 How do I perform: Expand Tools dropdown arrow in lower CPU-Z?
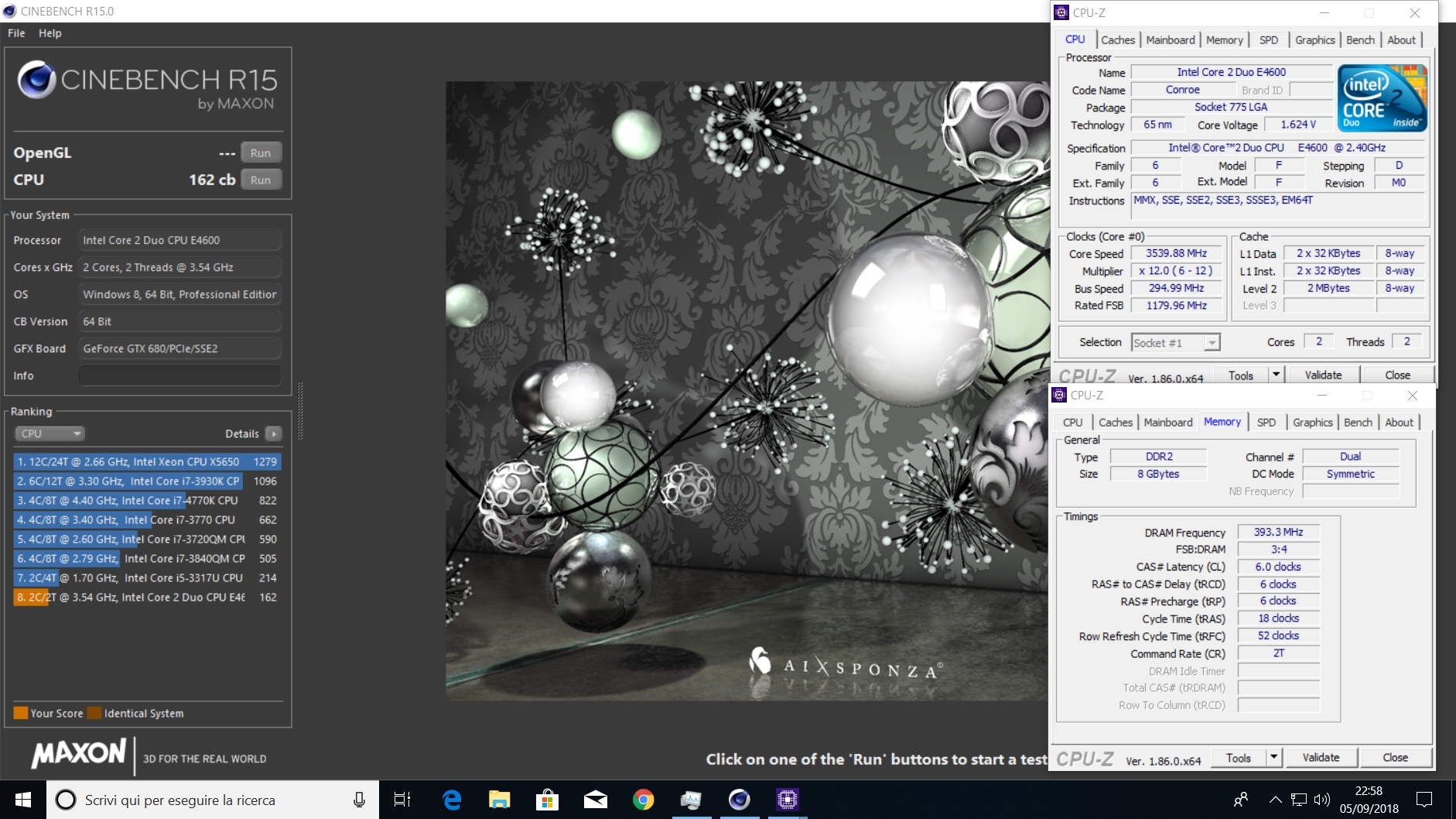tap(1274, 758)
